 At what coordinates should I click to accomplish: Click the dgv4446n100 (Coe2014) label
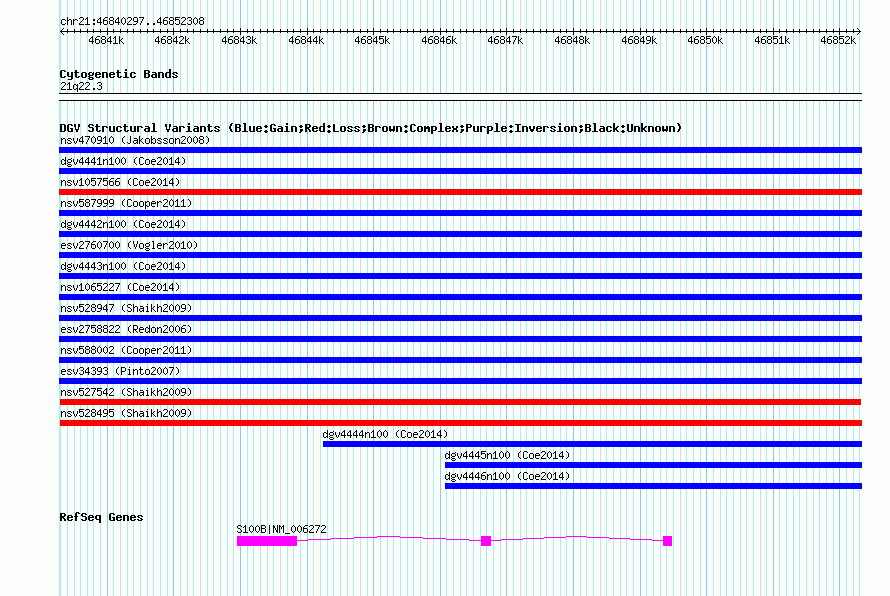point(507,476)
